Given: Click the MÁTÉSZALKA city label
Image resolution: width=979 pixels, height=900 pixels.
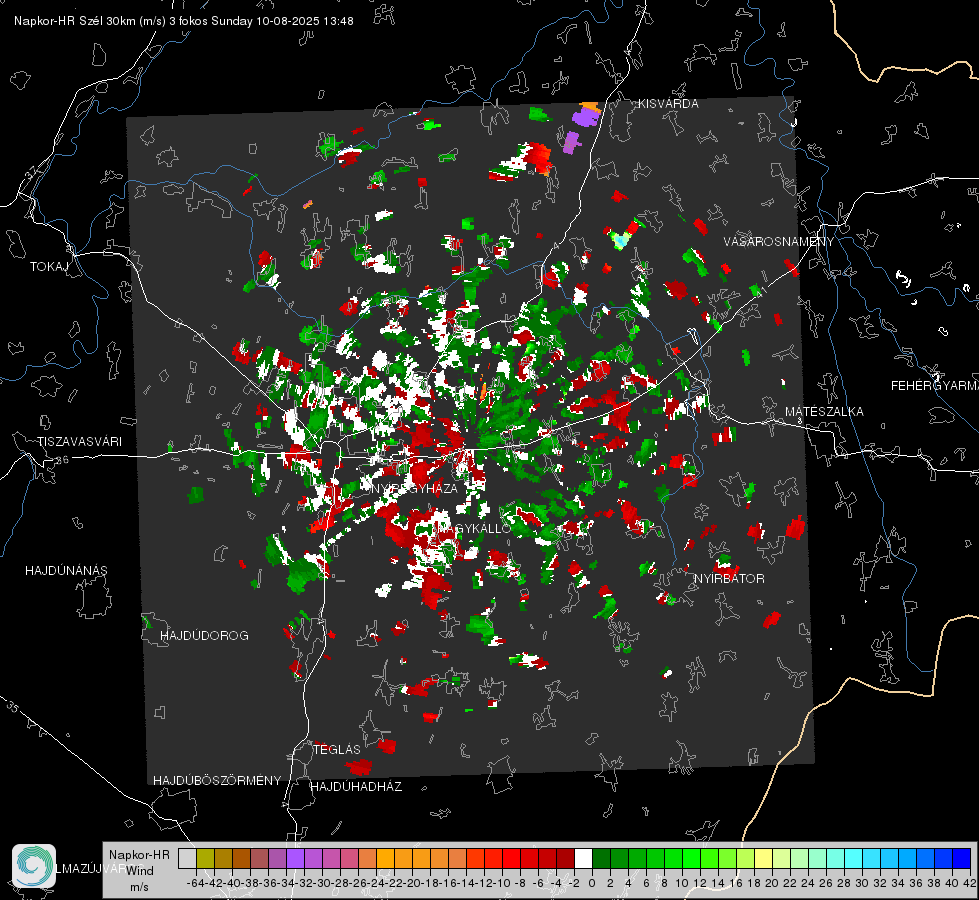Looking at the screenshot, I should [x=824, y=412].
